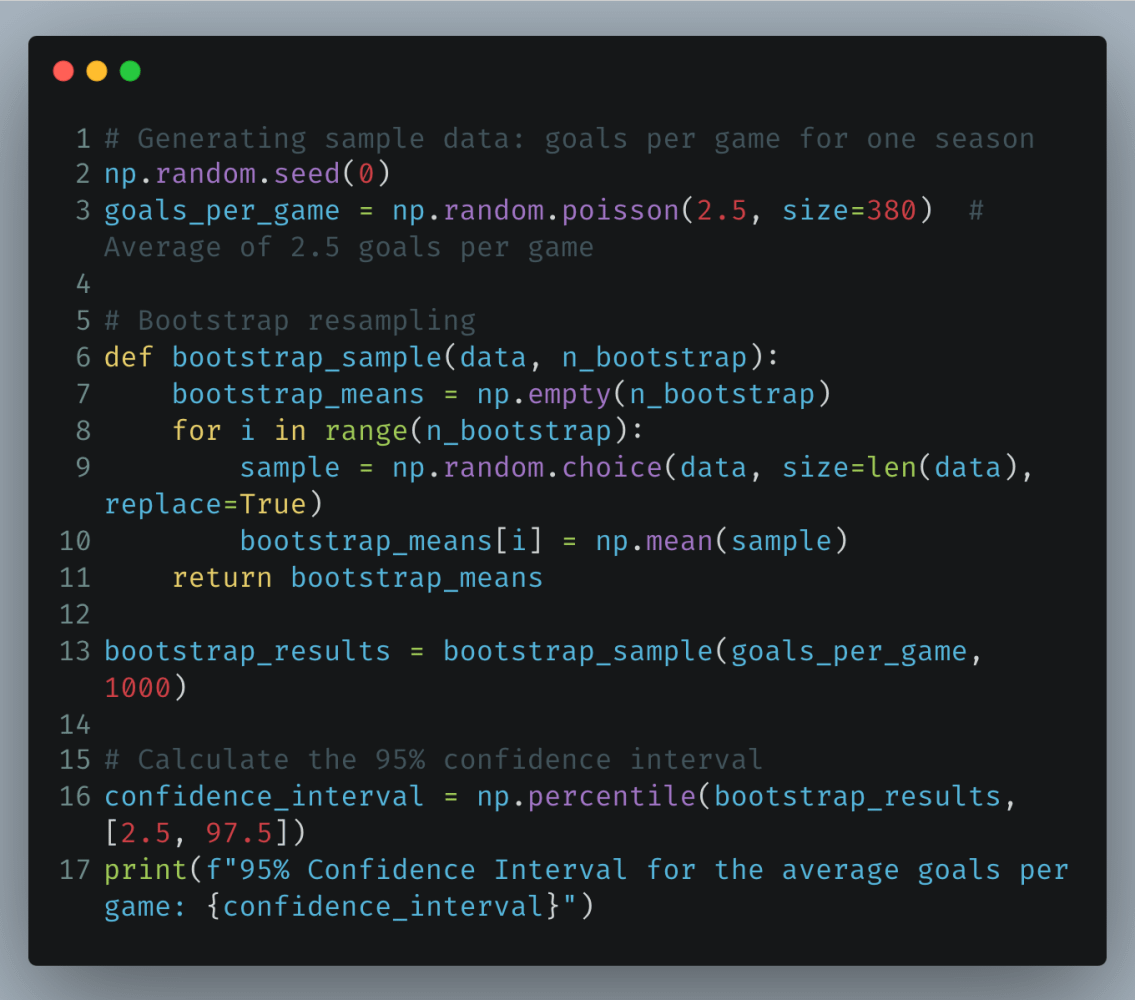Click the red close dot

pyautogui.click(x=63, y=71)
